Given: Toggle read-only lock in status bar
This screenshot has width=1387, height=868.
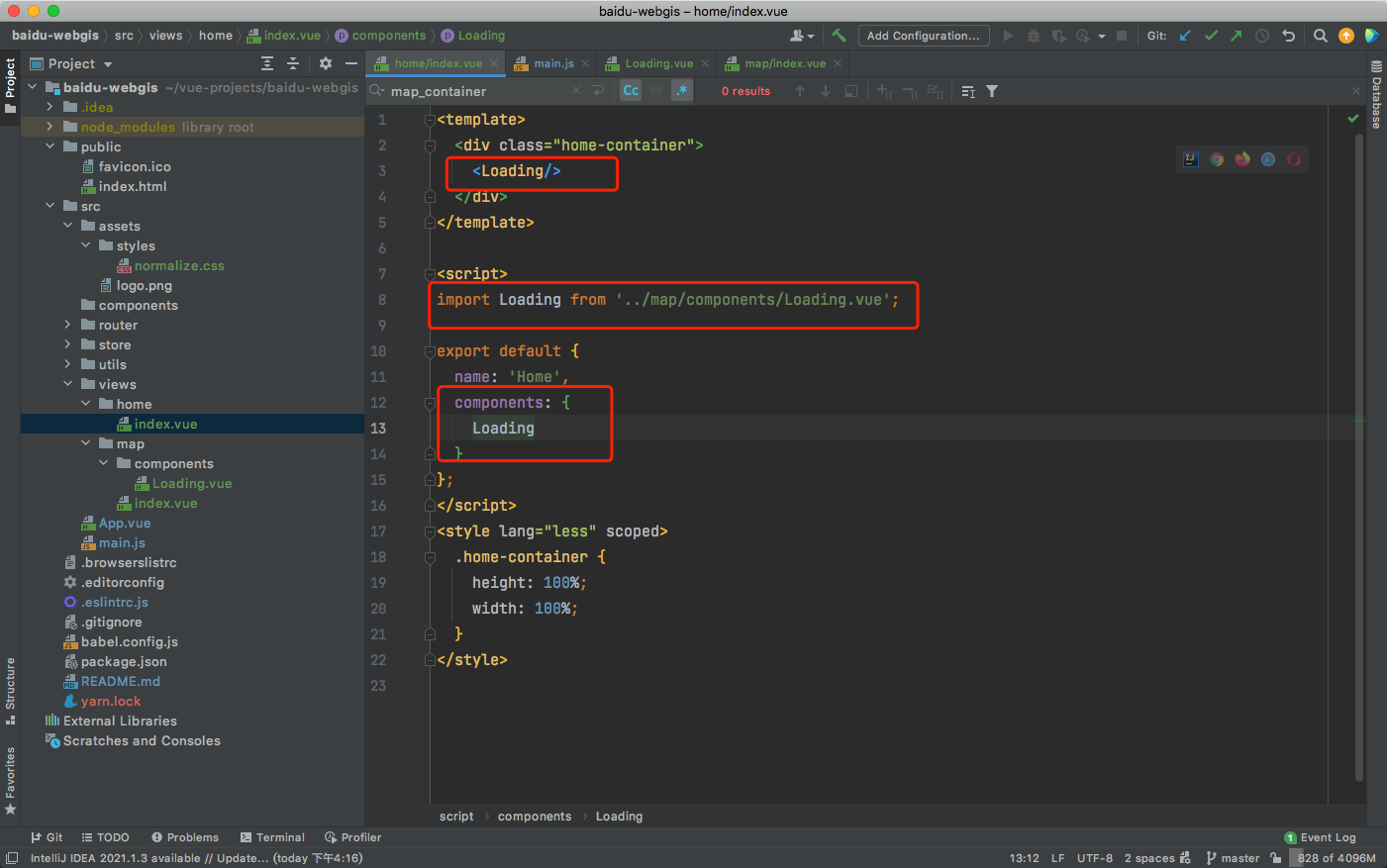Looking at the screenshot, I should [x=1276, y=858].
